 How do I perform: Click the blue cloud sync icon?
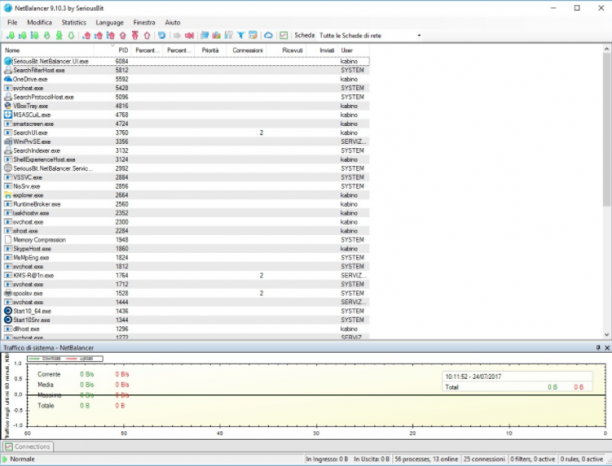coord(269,36)
